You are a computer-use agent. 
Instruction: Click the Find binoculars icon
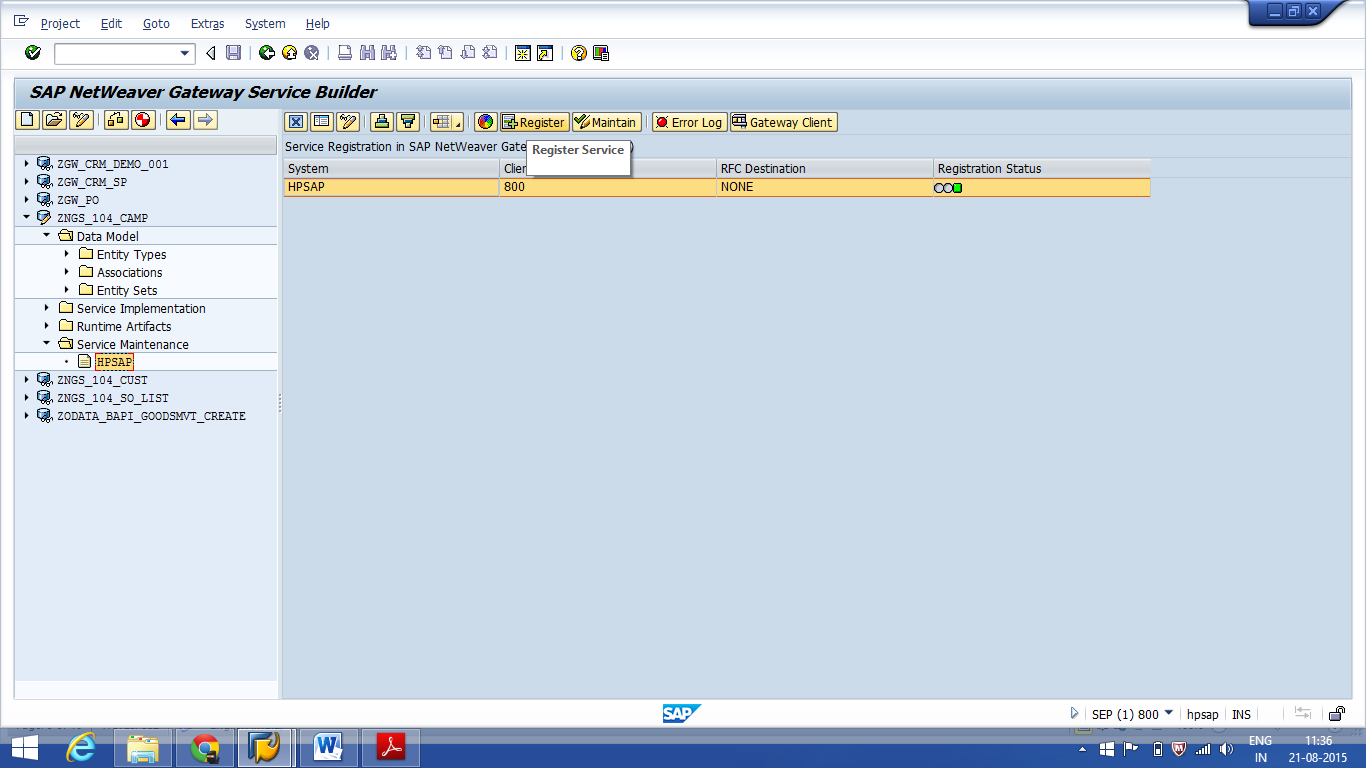367,53
